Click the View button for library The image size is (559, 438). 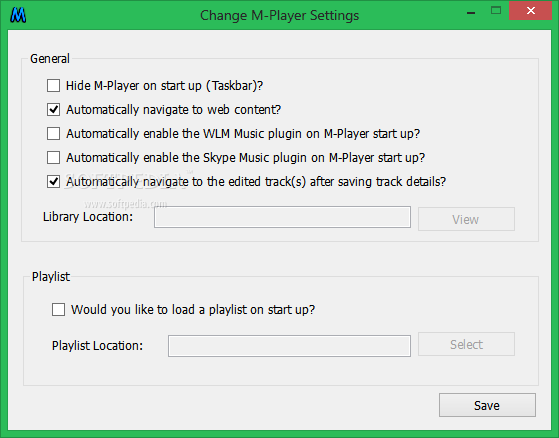(466, 219)
